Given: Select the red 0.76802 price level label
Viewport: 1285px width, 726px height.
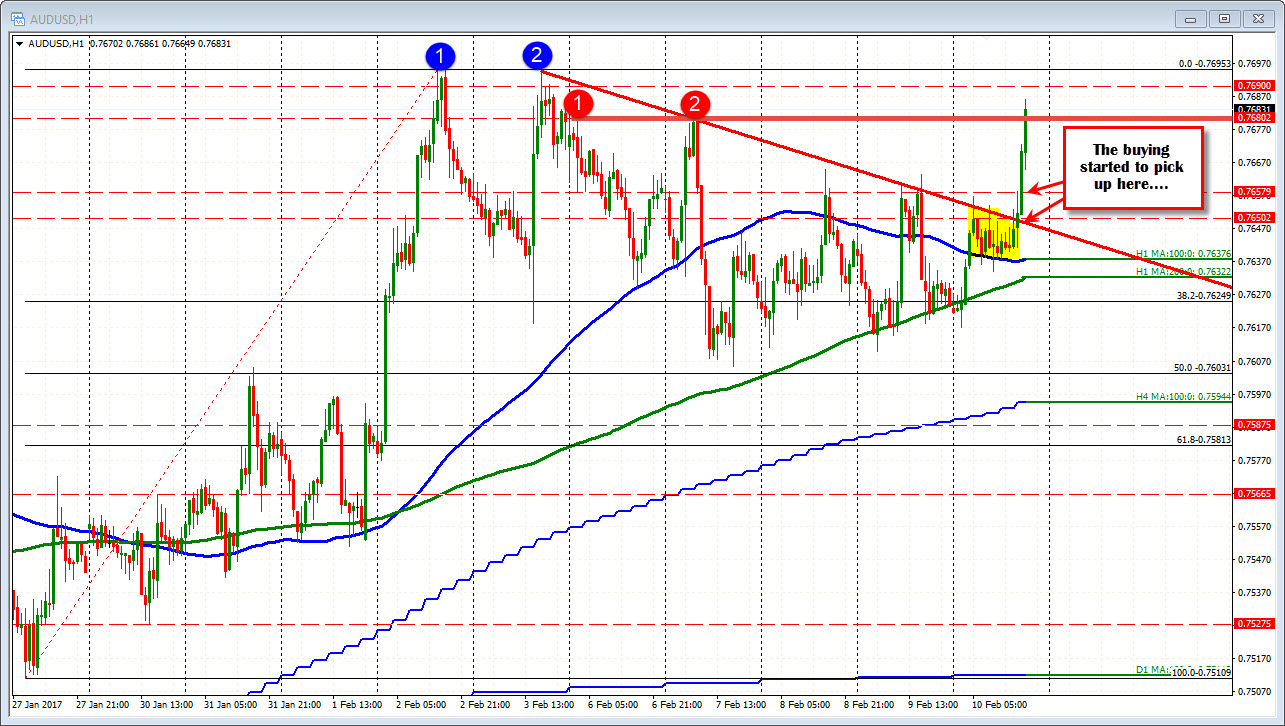Looking at the screenshot, I should tap(1254, 119).
